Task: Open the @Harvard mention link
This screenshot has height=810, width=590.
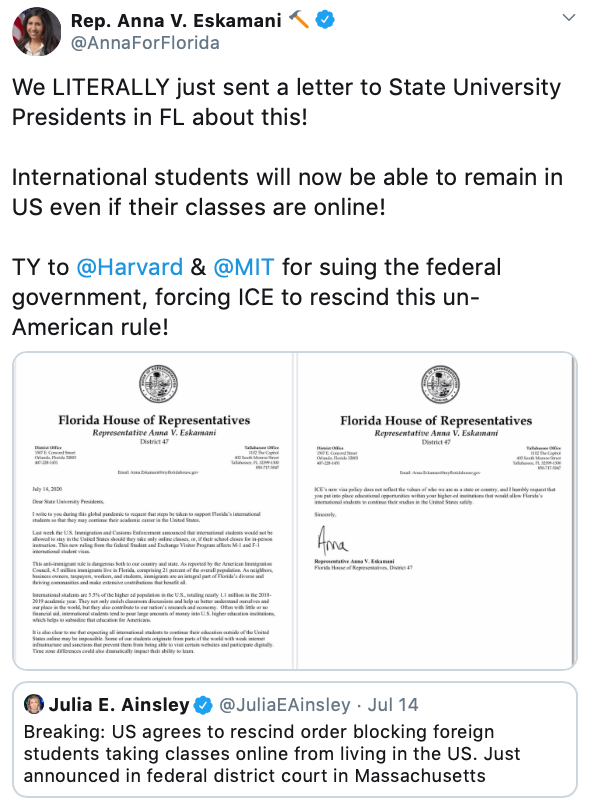Action: coord(129,267)
